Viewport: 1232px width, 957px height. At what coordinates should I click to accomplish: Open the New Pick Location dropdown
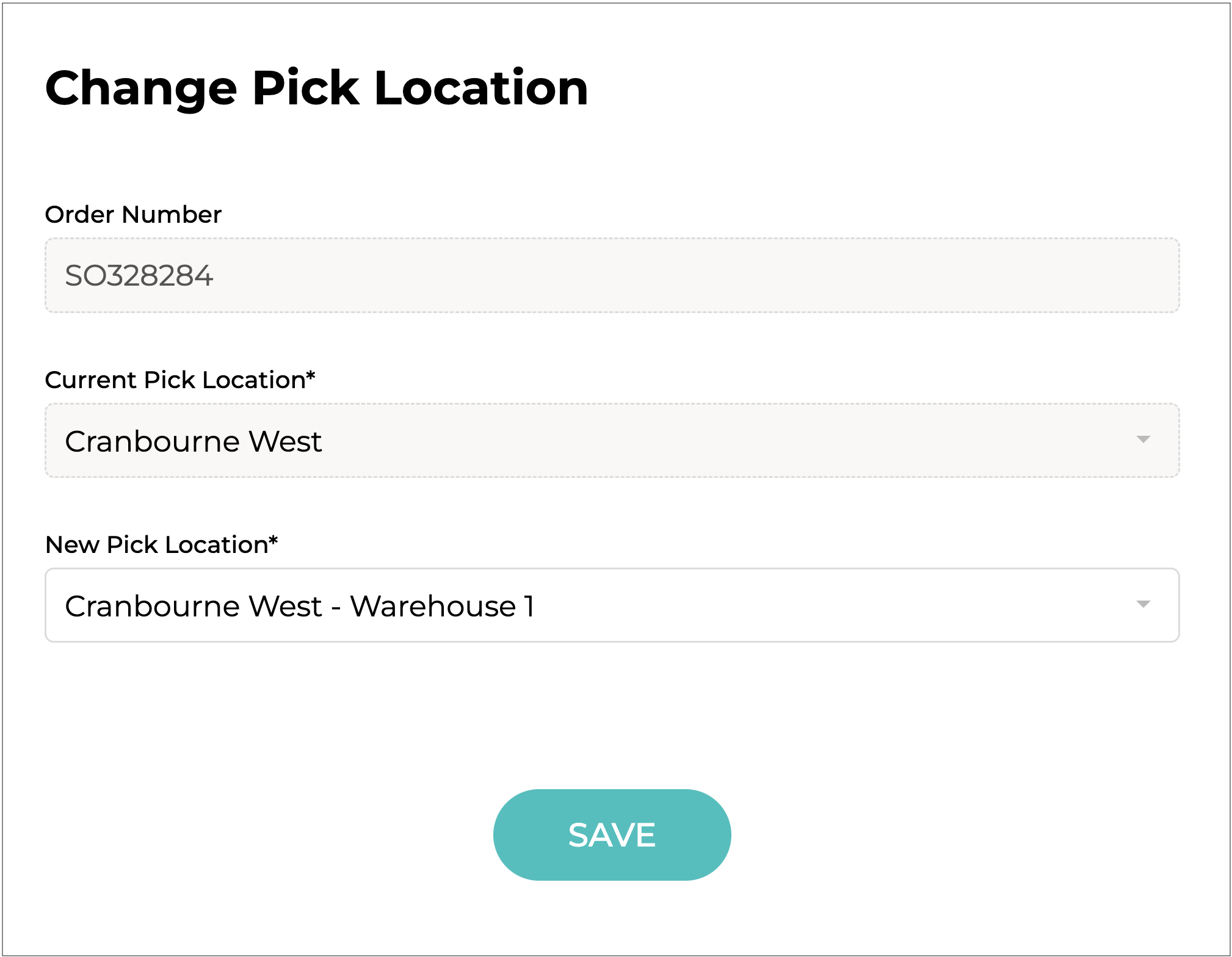pyautogui.click(x=612, y=605)
